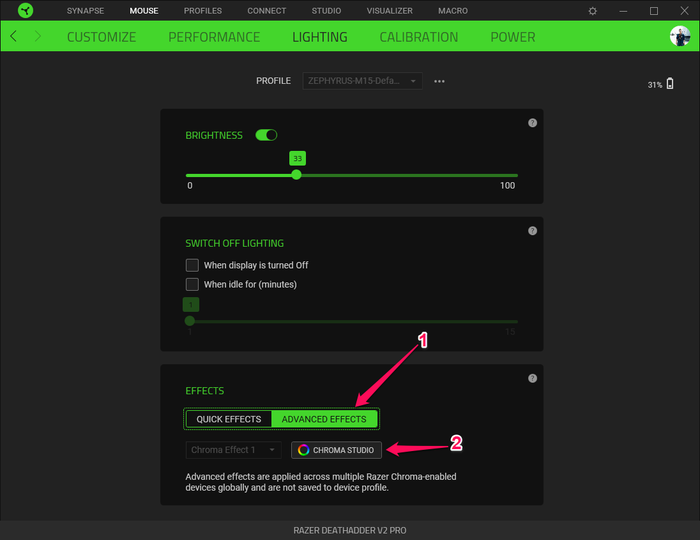Image resolution: width=700 pixels, height=540 pixels.
Task: Click the idle minutes slider handle
Action: (190, 321)
